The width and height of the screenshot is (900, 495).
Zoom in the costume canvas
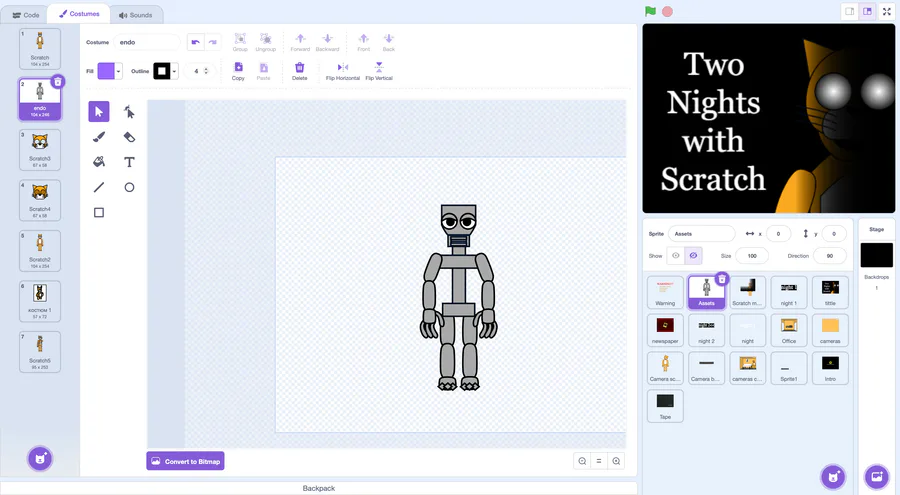(616, 461)
